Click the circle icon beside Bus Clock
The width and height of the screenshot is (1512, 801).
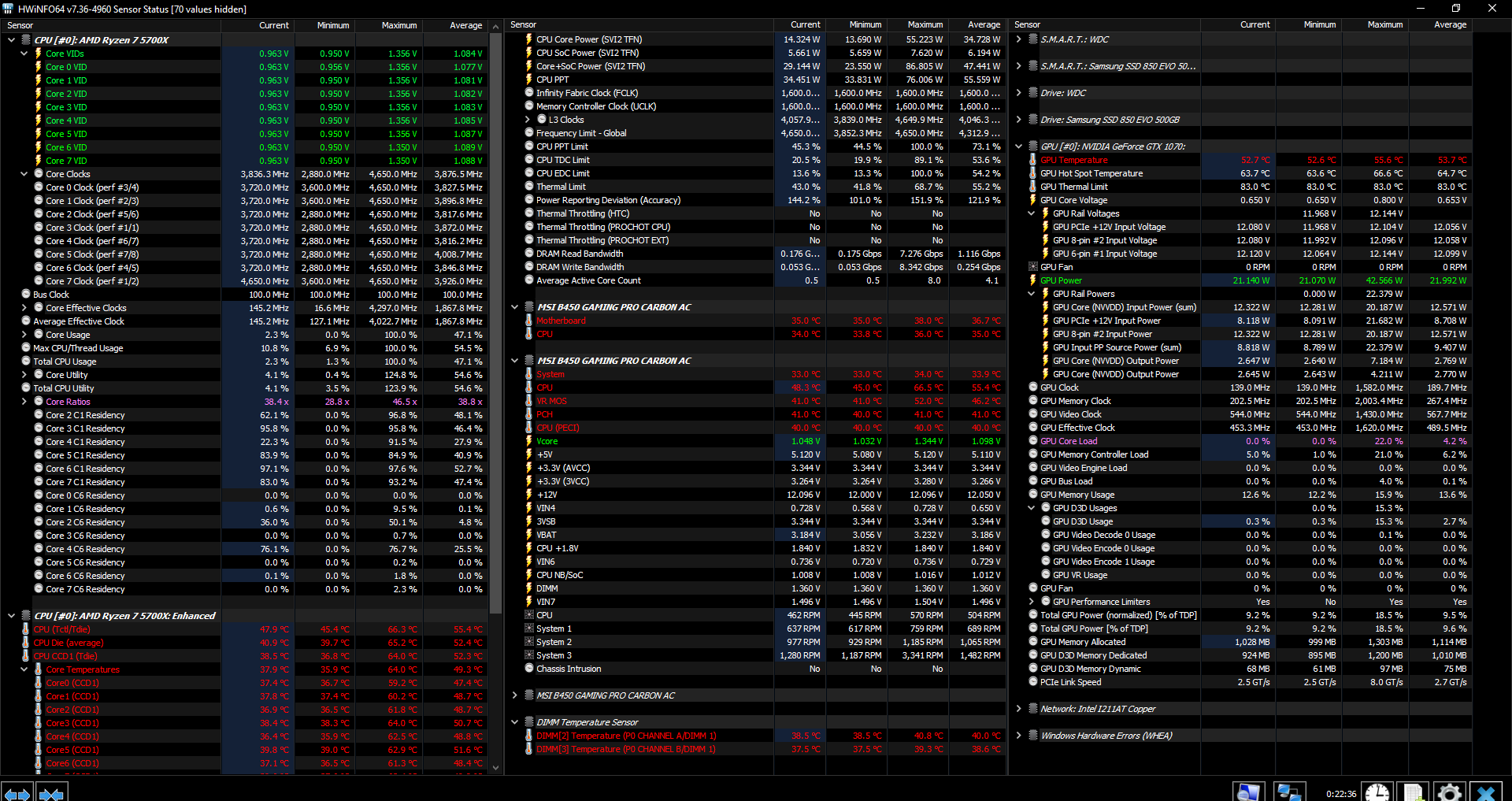point(26,295)
